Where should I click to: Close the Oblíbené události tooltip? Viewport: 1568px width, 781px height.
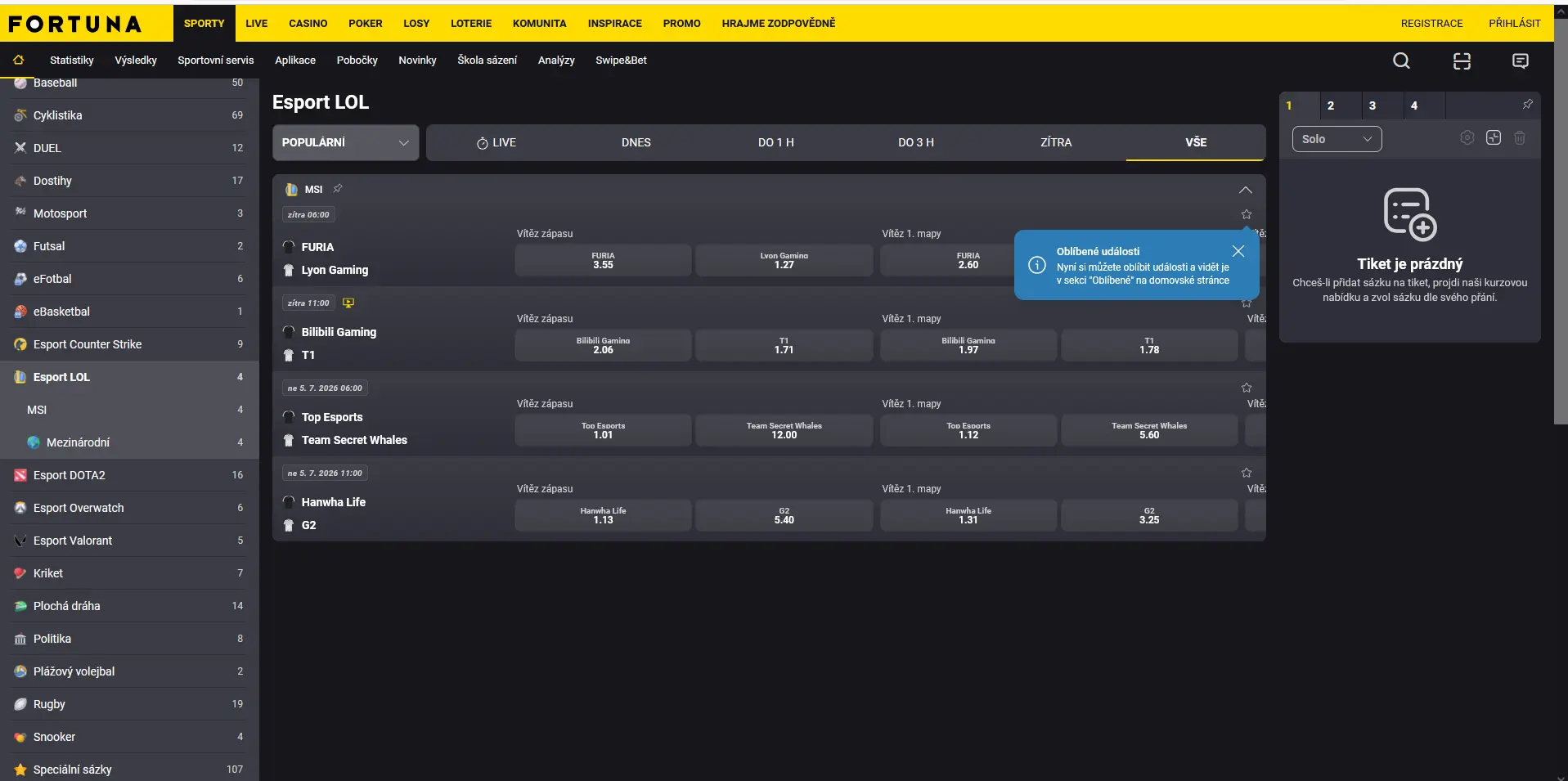tap(1238, 251)
